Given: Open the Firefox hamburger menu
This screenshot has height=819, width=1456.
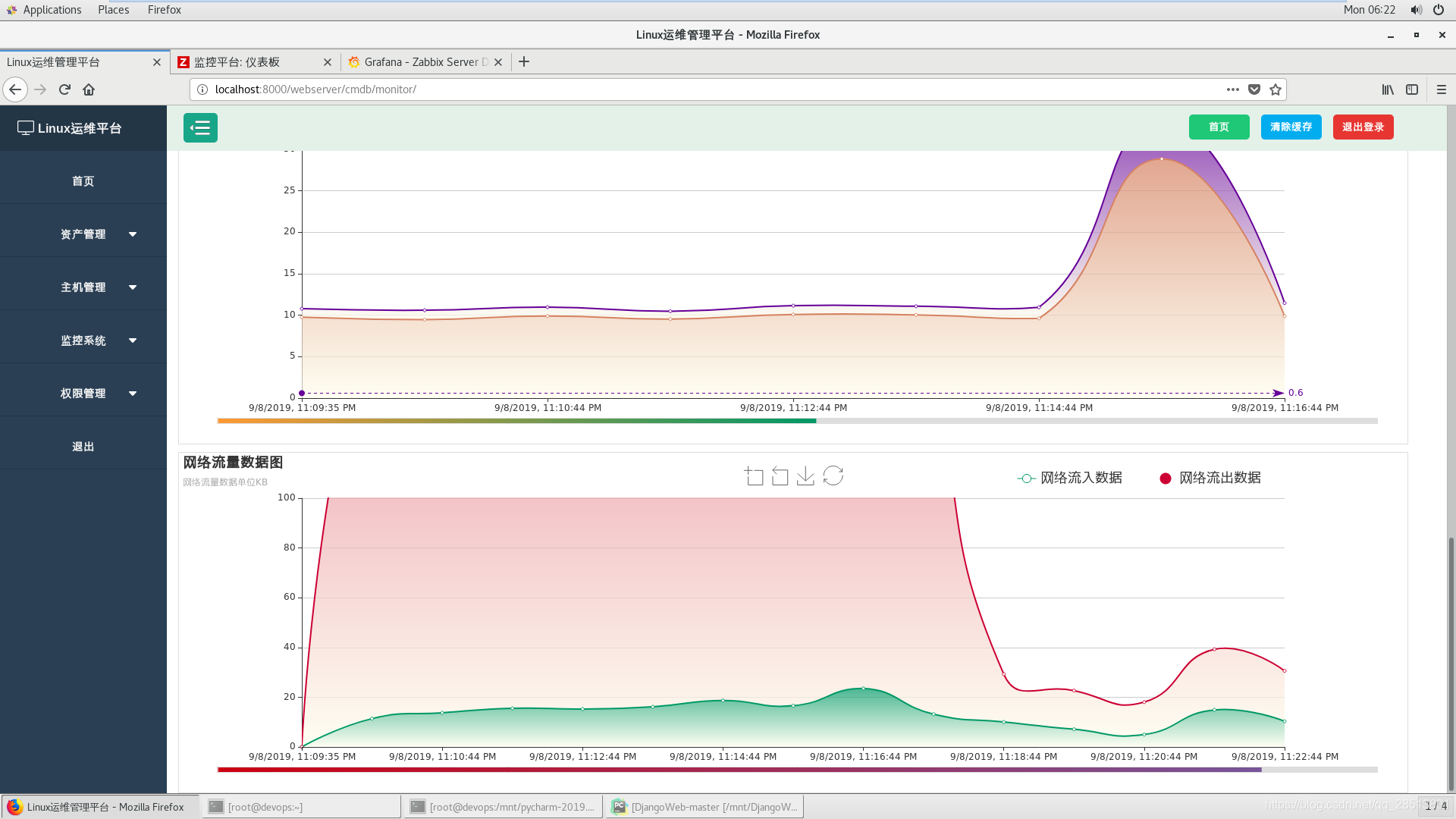Looking at the screenshot, I should 1441,89.
